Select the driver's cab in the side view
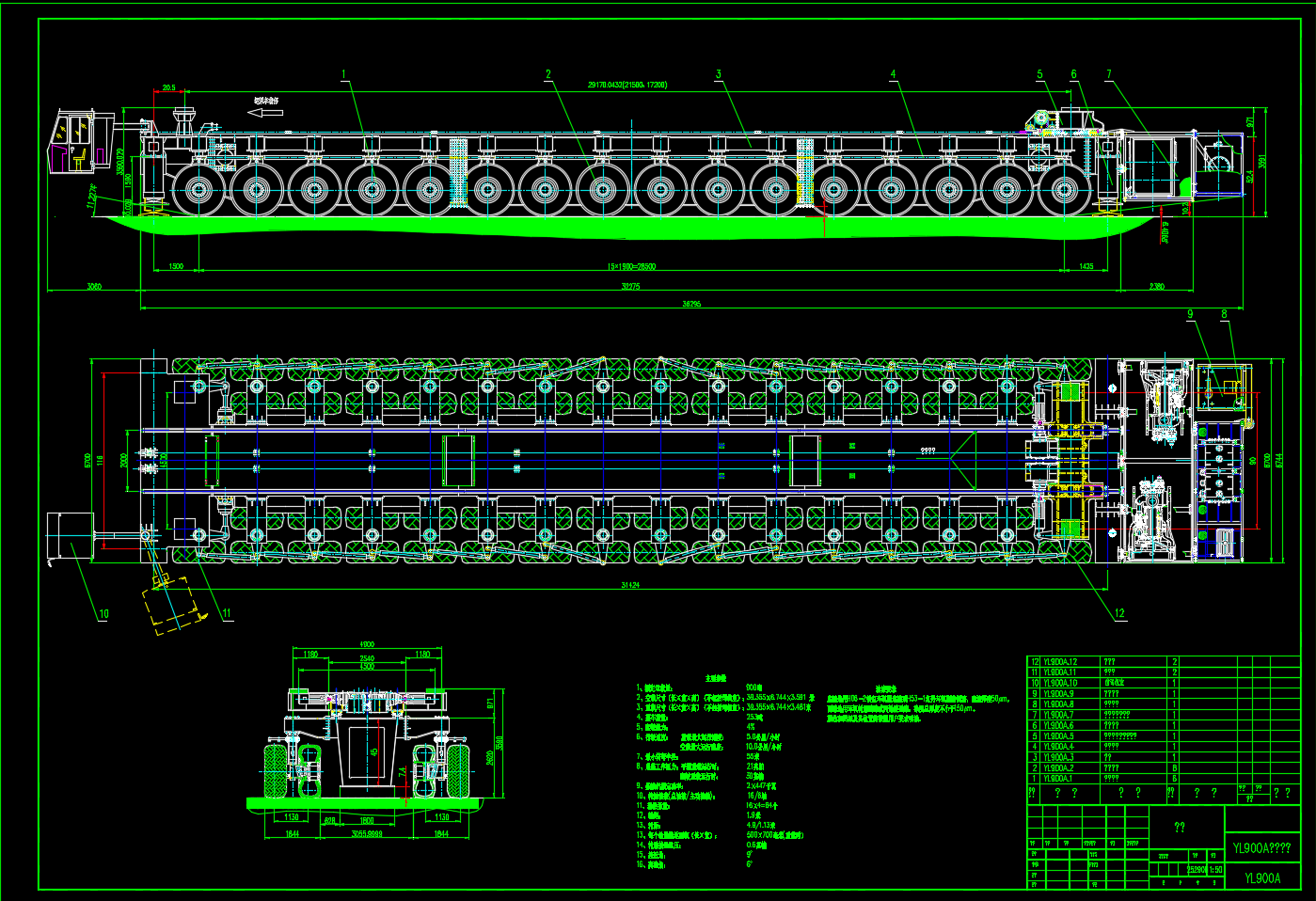This screenshot has height=901, width=1316. coord(74,141)
